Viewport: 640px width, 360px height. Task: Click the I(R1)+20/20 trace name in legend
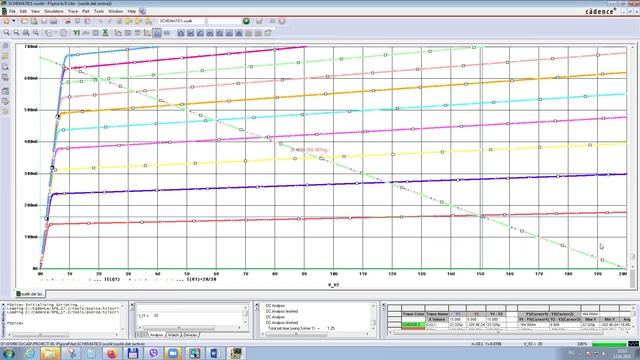[x=201, y=280]
